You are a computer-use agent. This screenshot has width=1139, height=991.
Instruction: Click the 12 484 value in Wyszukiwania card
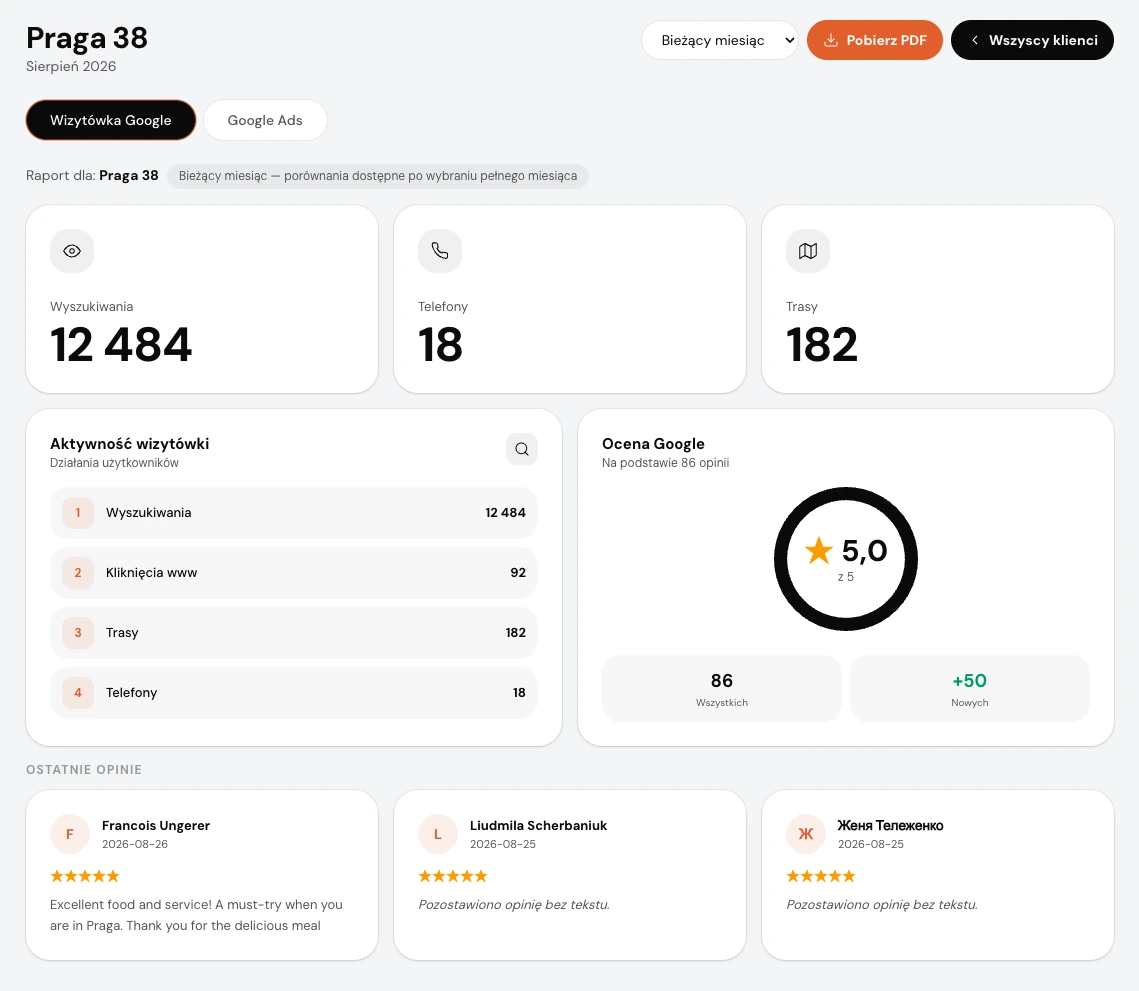pos(121,344)
